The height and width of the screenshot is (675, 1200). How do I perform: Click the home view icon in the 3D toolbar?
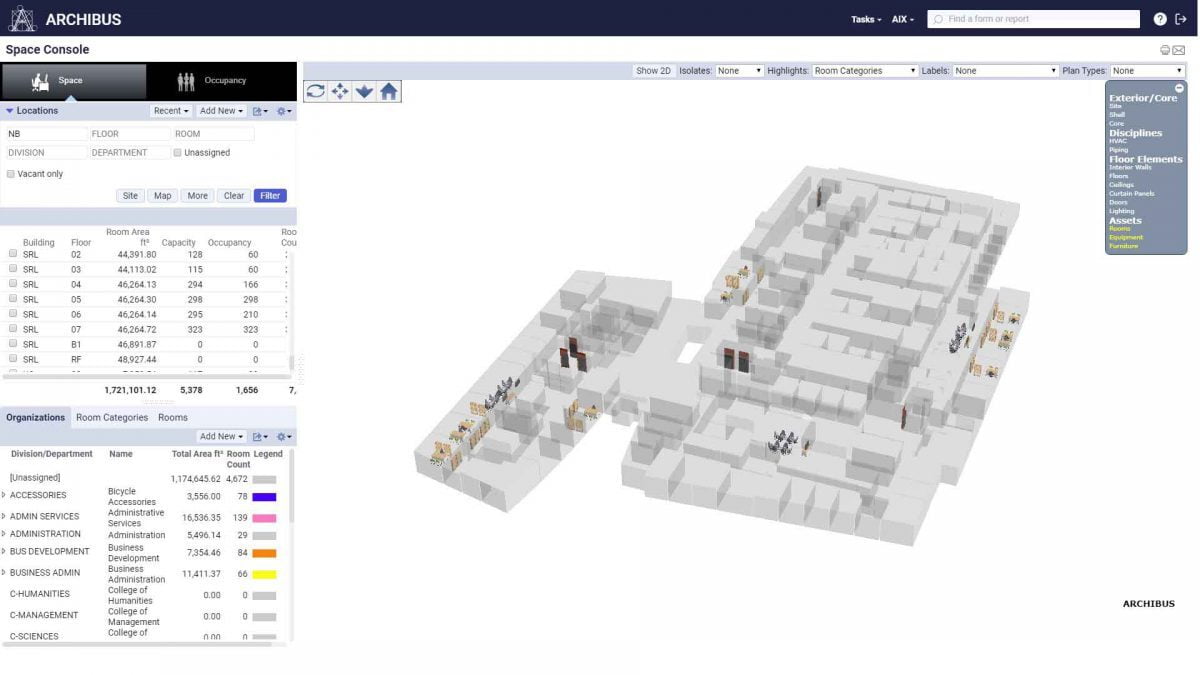coord(388,91)
